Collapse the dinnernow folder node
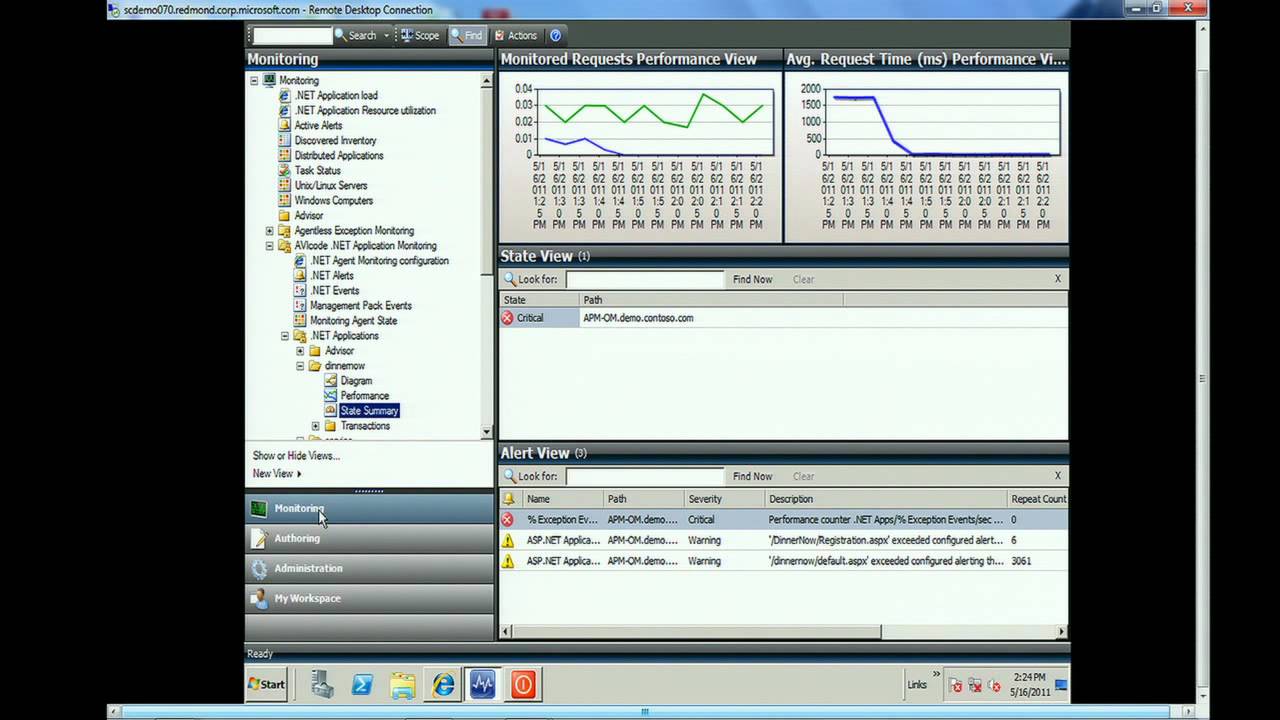This screenshot has width=1280, height=720. pos(300,365)
